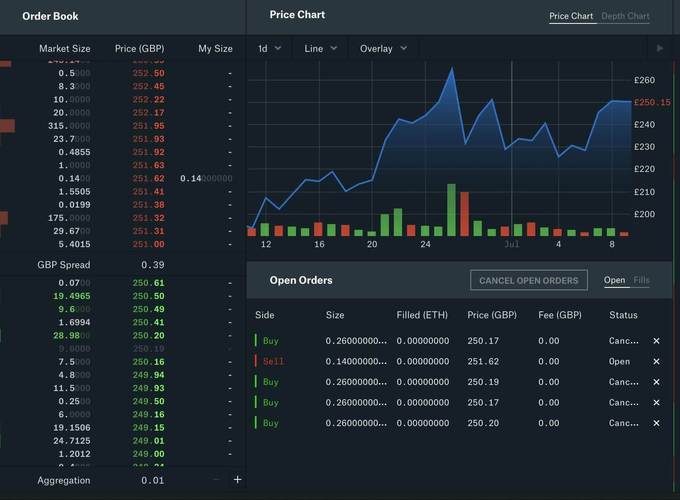Expand the Line chart type dropdown

[x=320, y=48]
